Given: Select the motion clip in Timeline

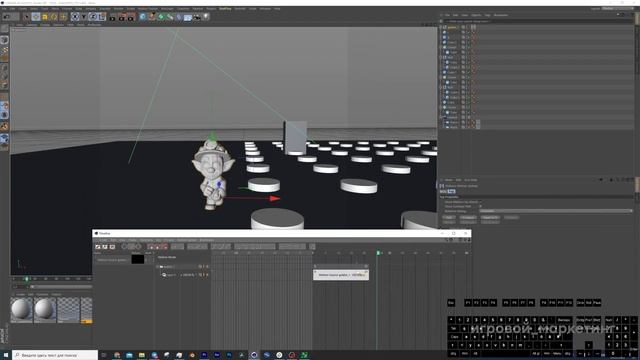Looking at the screenshot, I should 341,275.
